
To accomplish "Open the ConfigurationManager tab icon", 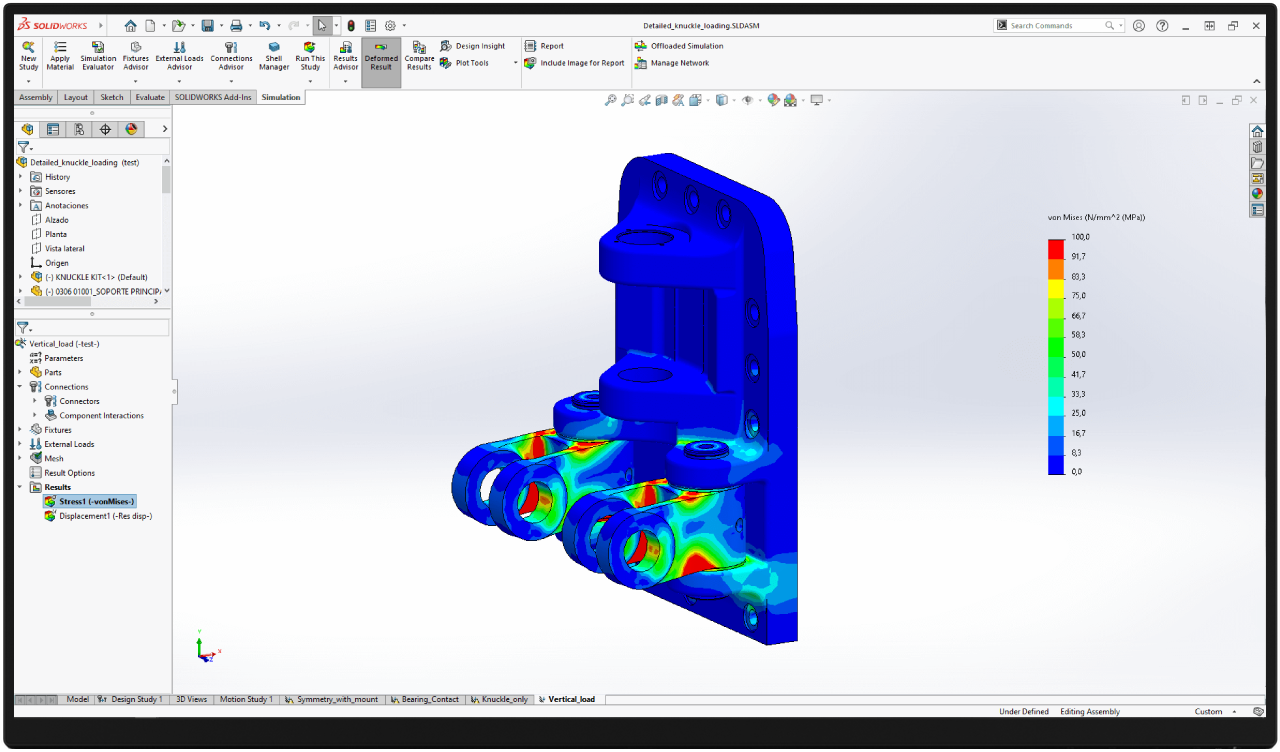I will tap(79, 129).
